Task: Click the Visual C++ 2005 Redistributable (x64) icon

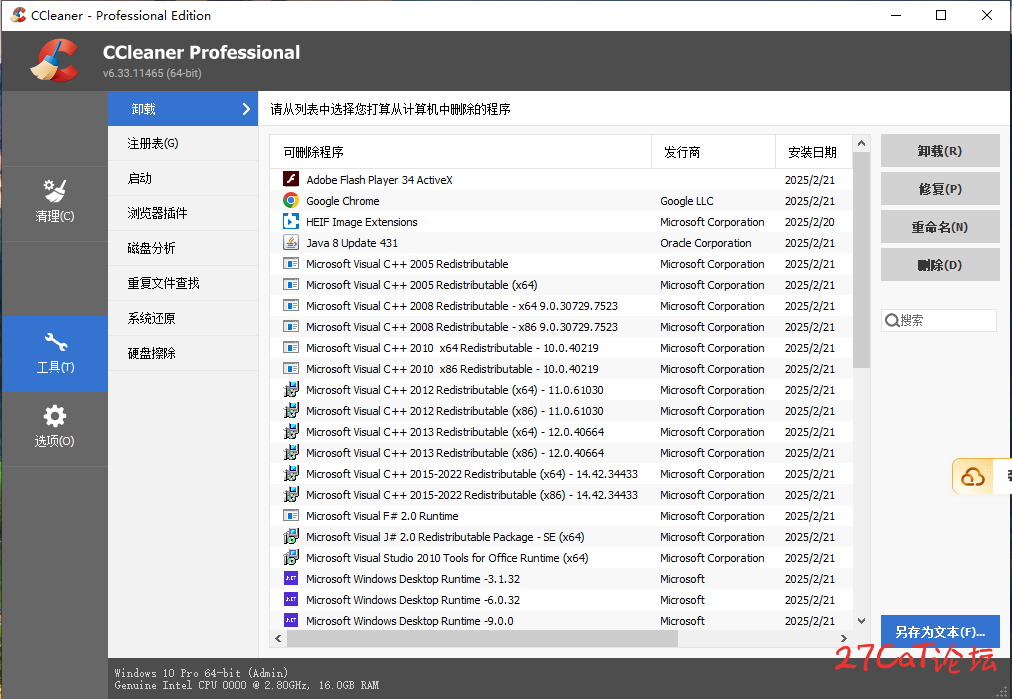Action: [291, 285]
